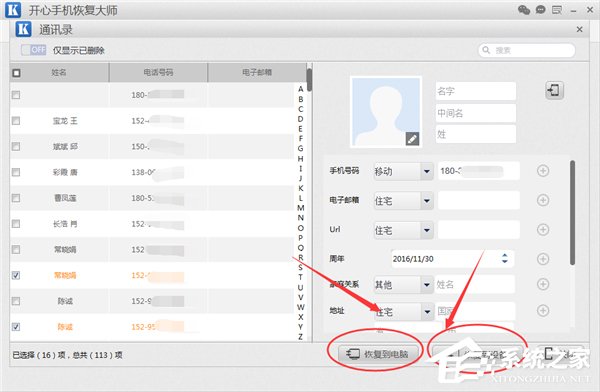Viewport: 600px width, 392px height.
Task: Add a relation with plus icon beside 姓名
Action: click(543, 284)
